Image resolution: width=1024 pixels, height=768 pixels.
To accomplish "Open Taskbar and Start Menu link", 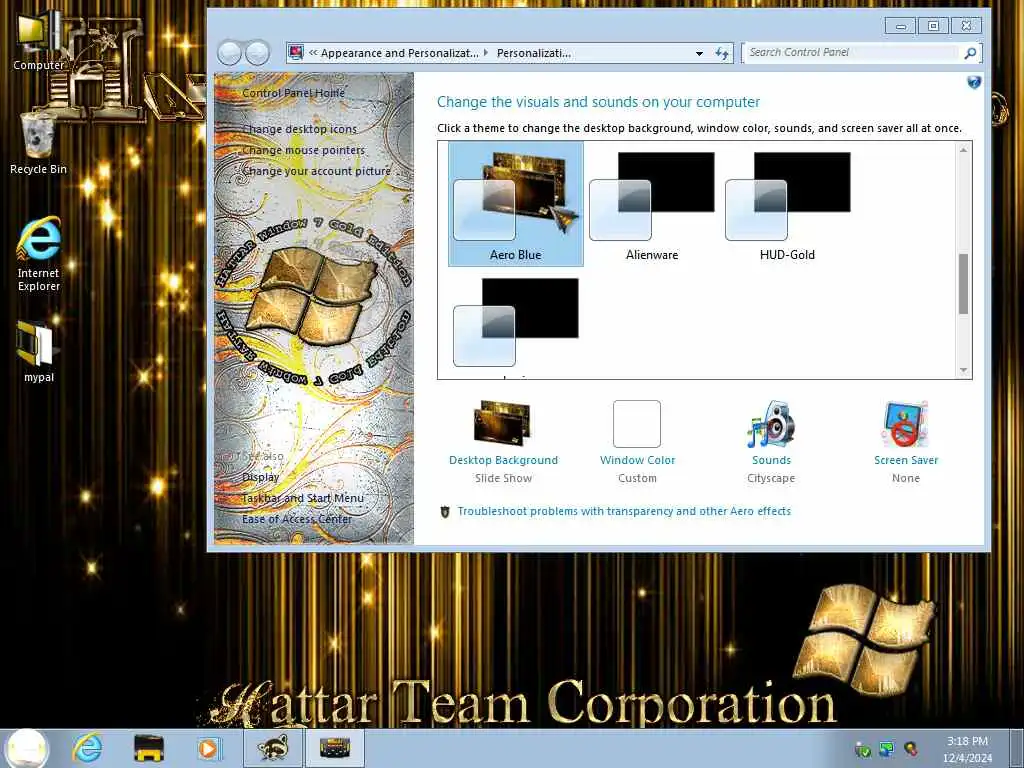I will tap(302, 498).
